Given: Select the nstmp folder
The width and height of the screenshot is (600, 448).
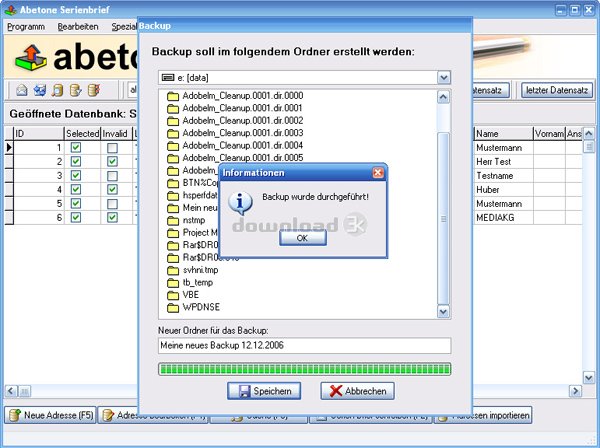Looking at the screenshot, I should 186,220.
